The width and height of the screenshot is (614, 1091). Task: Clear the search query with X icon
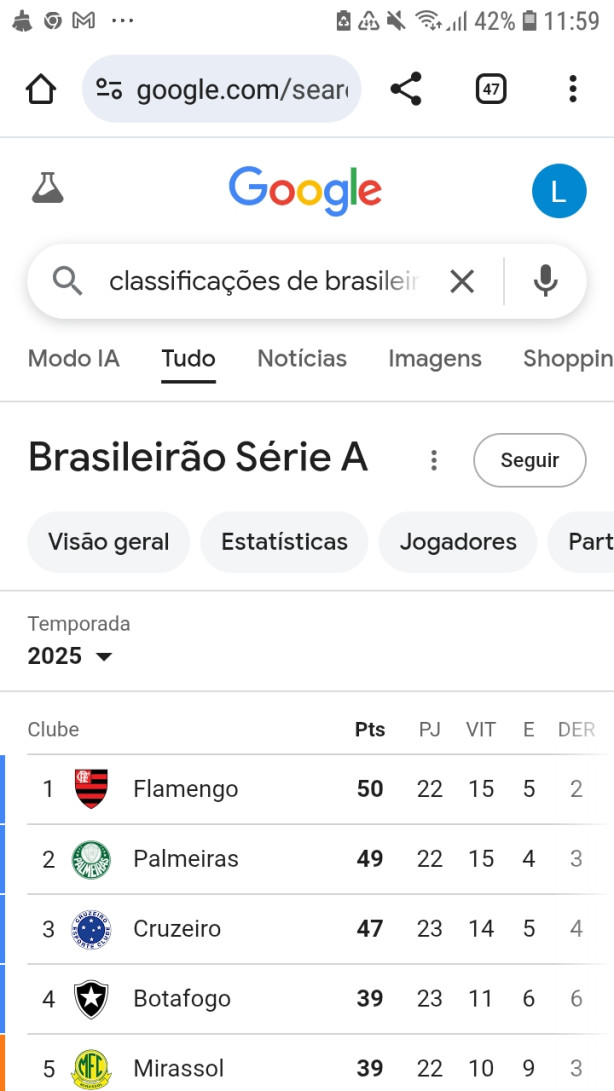pos(462,282)
